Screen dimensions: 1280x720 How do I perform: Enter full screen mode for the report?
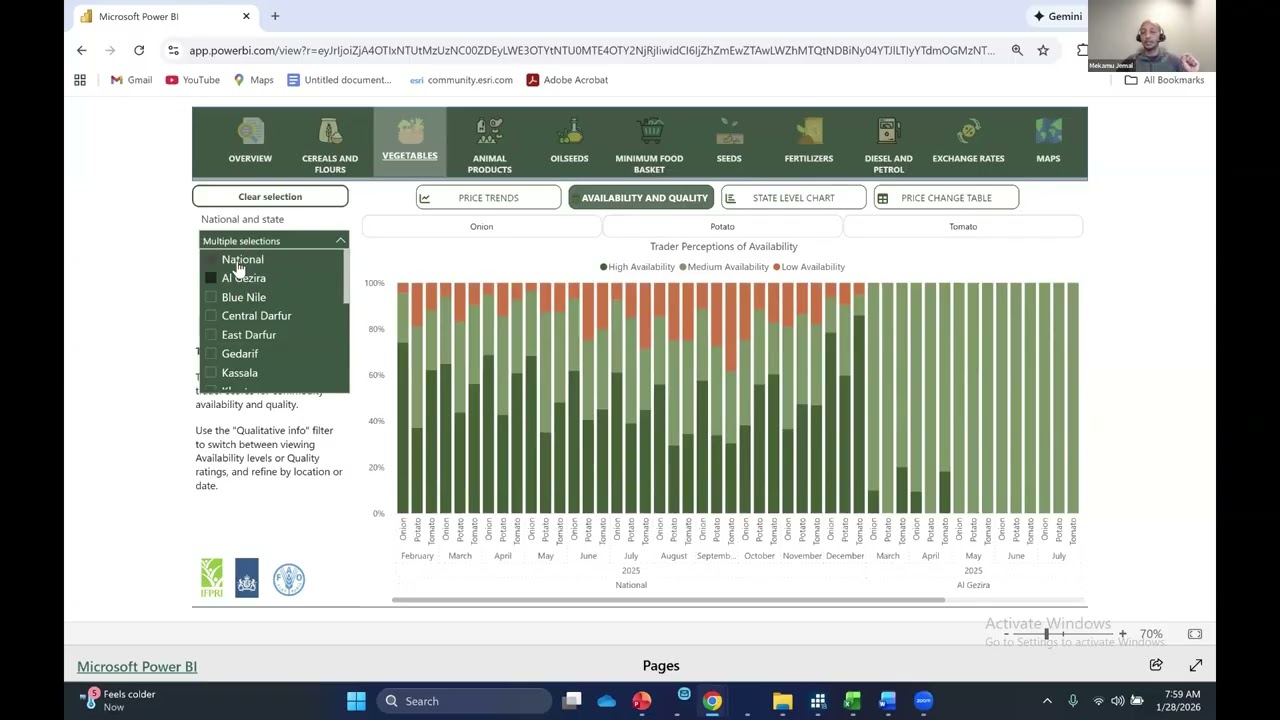tap(1196, 665)
